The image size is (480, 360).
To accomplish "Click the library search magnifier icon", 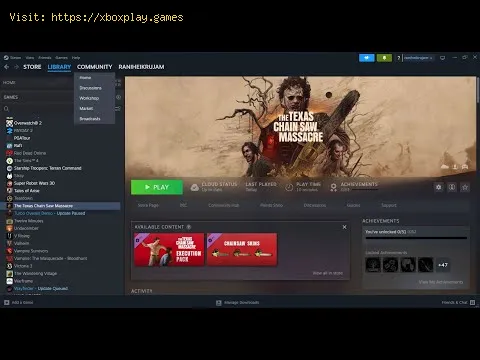I will 6,109.
